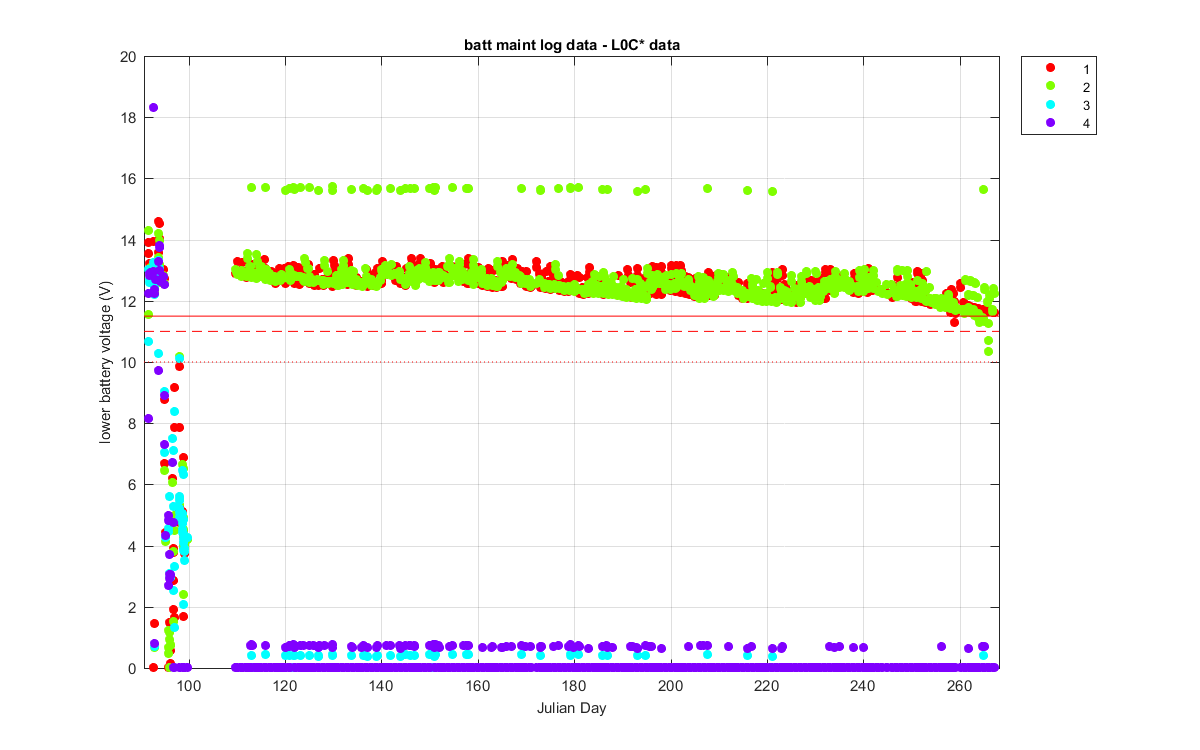Click the dotted red threshold line at 10V

click(x=571, y=362)
